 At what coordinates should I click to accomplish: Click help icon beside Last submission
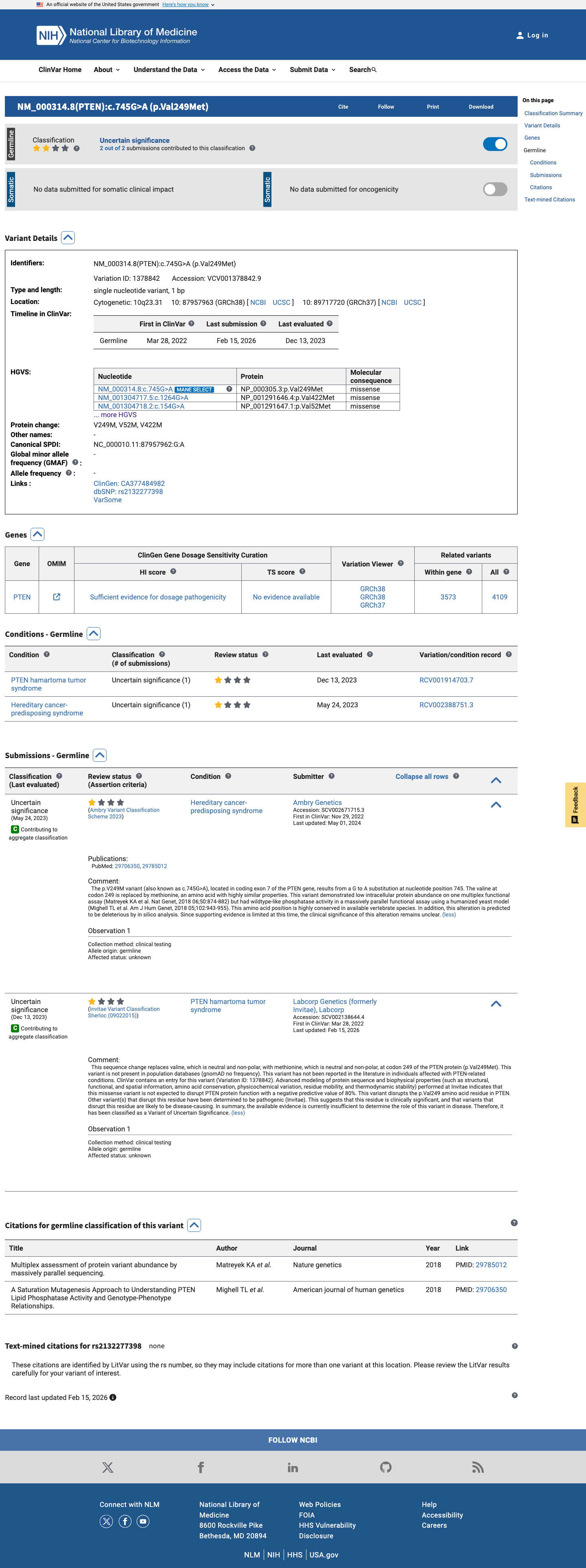coord(263,324)
